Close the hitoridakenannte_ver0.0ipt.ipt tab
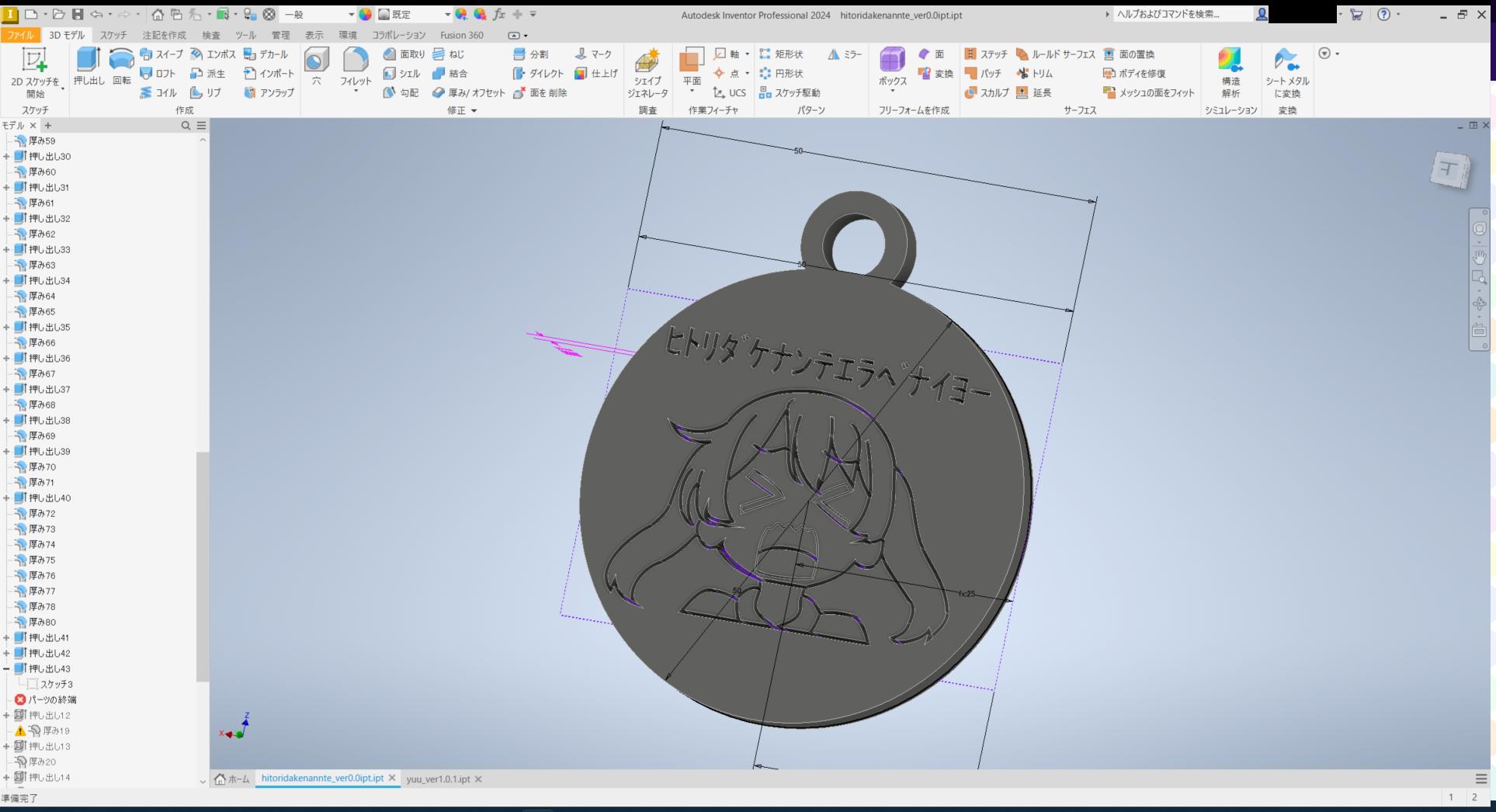This screenshot has height=812, width=1496. click(x=392, y=778)
